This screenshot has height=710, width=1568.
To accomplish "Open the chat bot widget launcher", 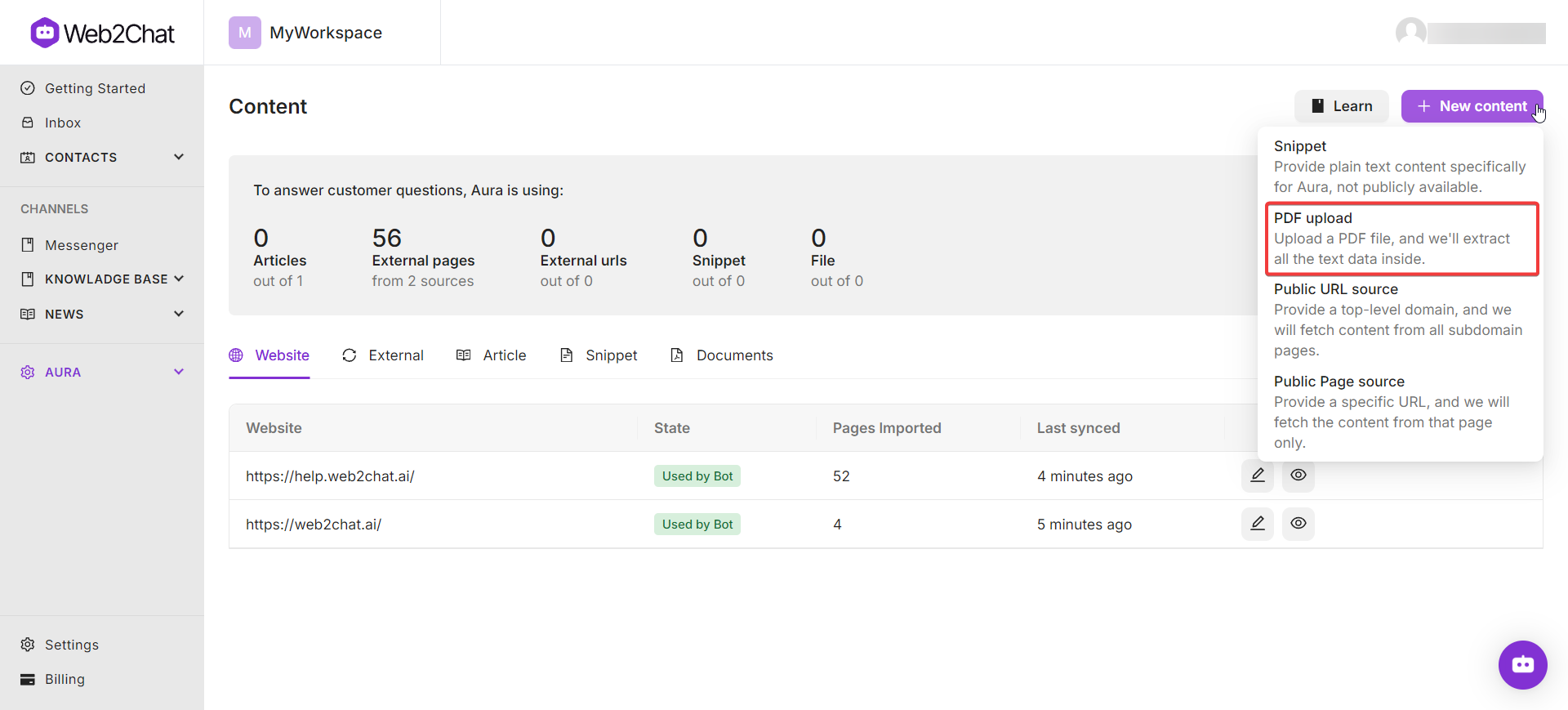I will click(1522, 665).
